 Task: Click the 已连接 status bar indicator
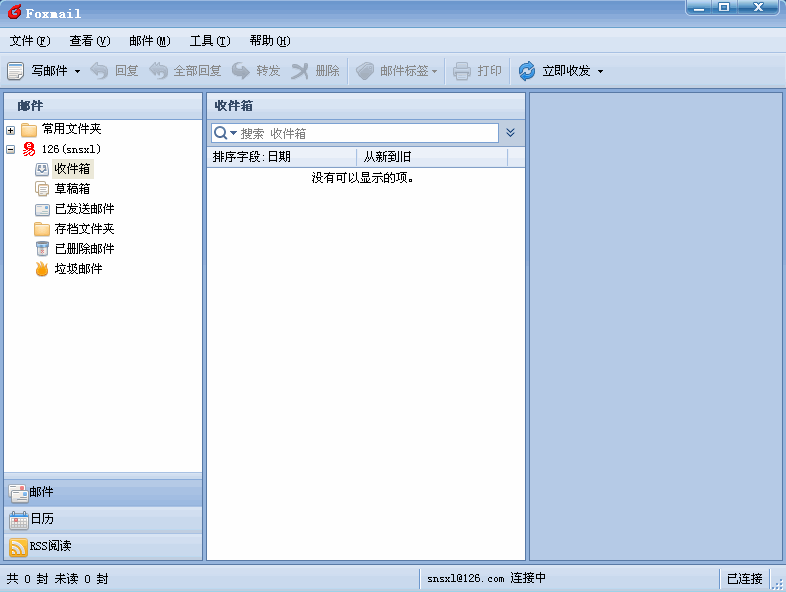click(744, 579)
